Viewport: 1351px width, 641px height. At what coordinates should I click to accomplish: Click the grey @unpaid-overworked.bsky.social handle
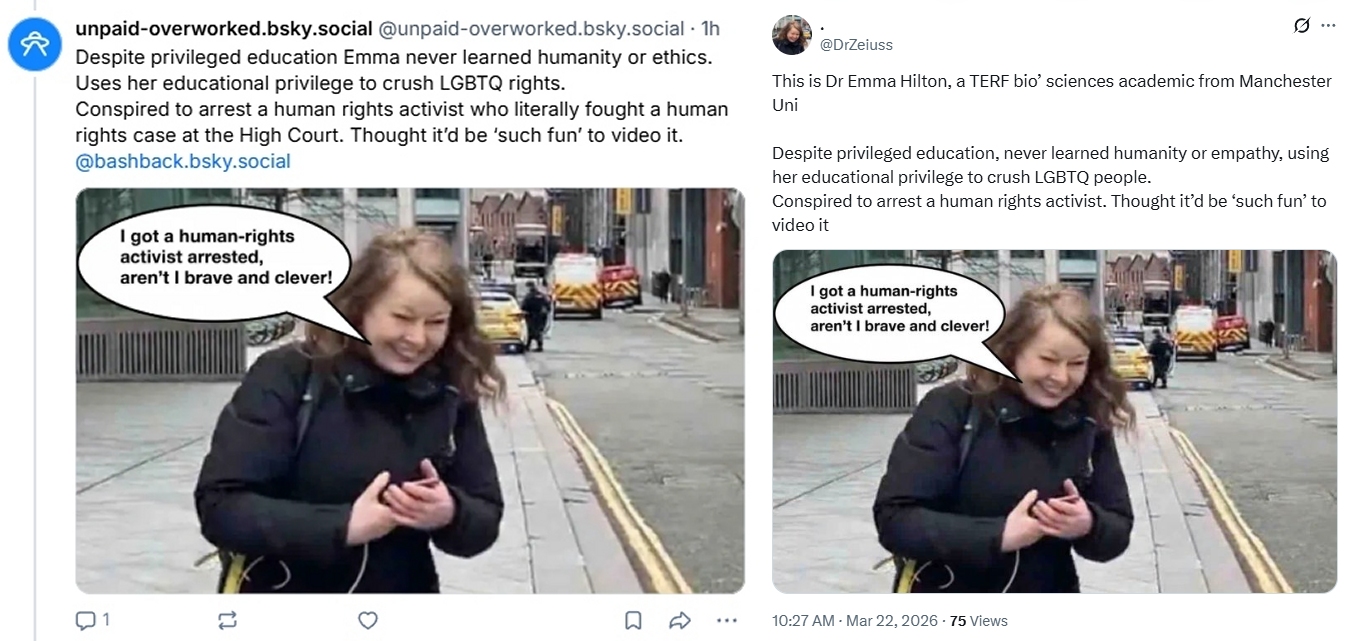530,29
